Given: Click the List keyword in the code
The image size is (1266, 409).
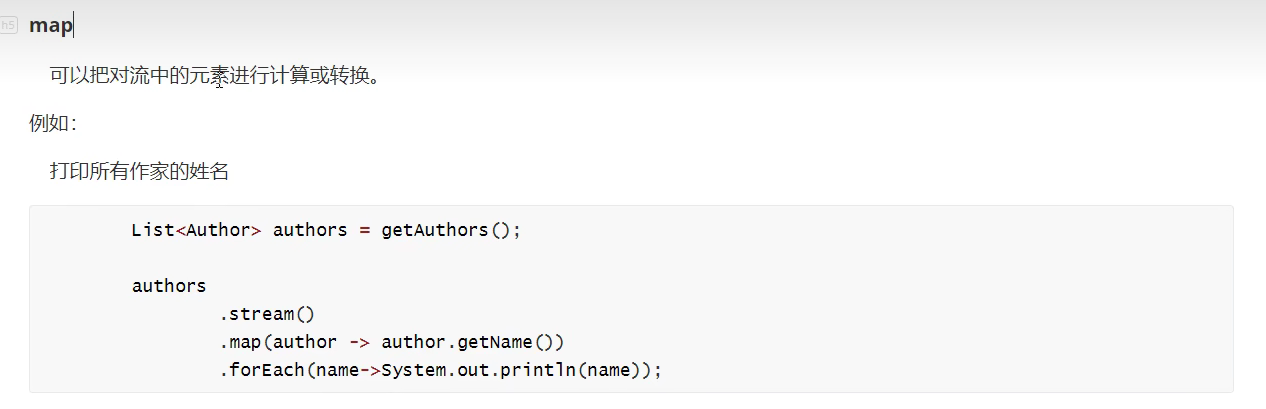Looking at the screenshot, I should tap(153, 230).
